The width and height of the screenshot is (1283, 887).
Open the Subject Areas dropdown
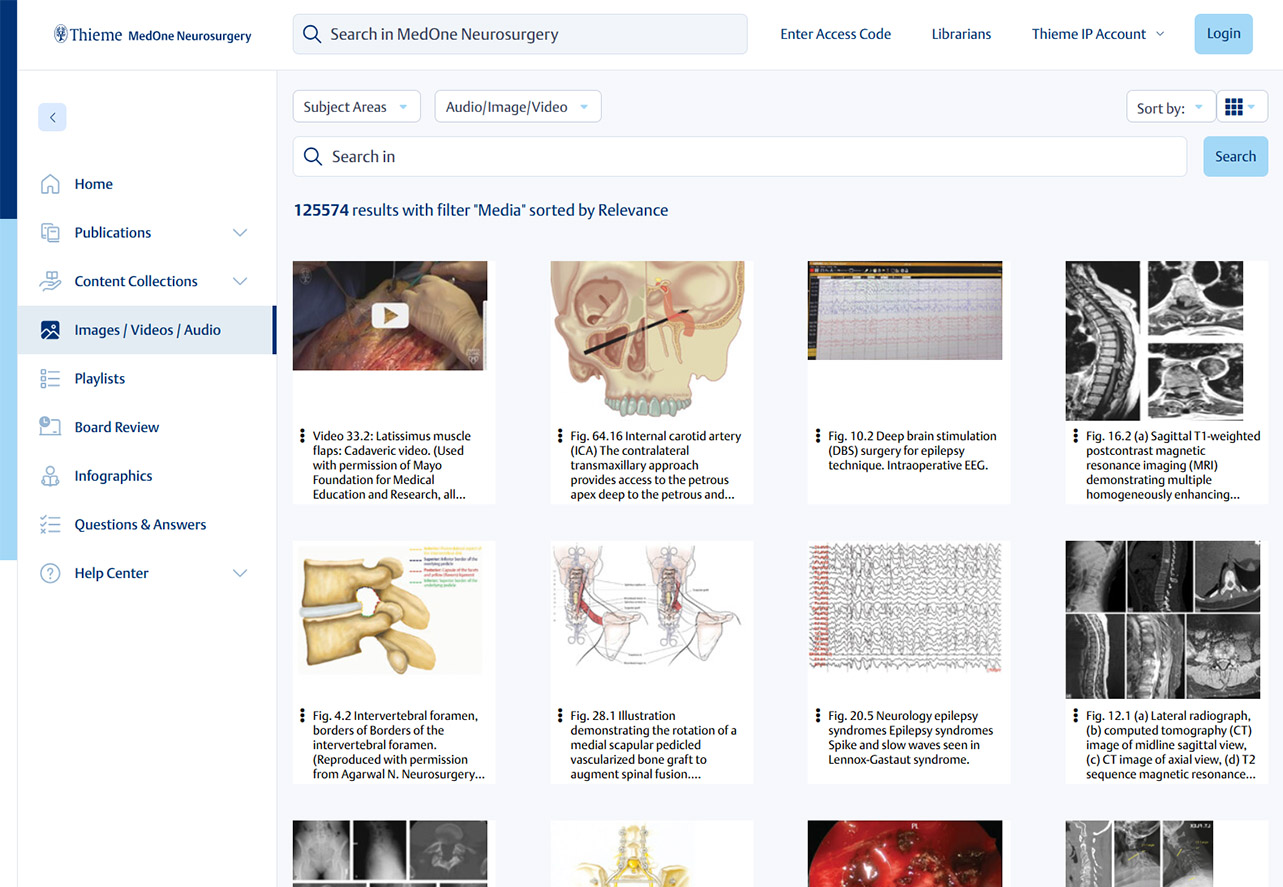[x=356, y=107]
